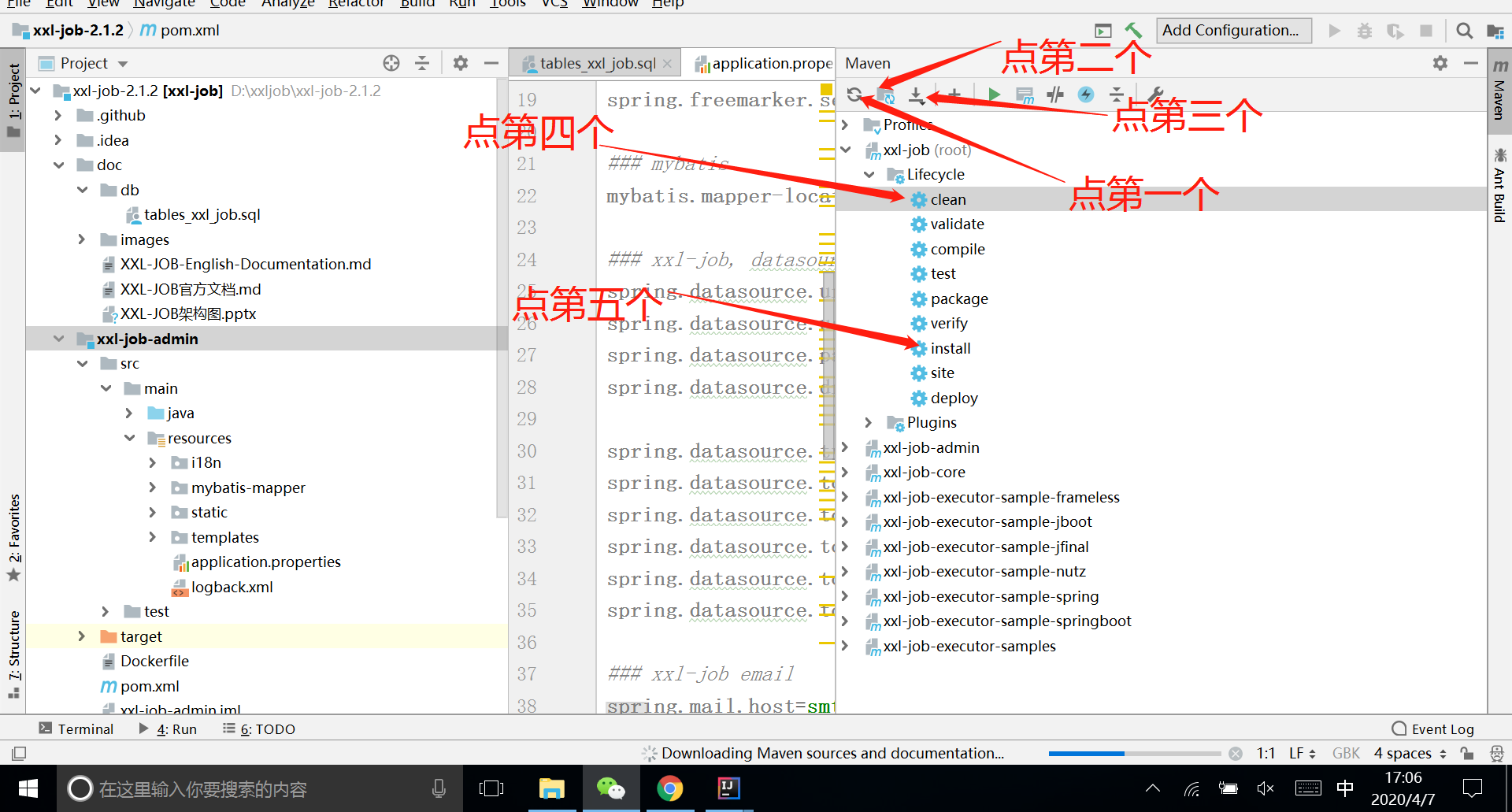Switch to tables_xxl_job.sql tab

pyautogui.click(x=597, y=63)
